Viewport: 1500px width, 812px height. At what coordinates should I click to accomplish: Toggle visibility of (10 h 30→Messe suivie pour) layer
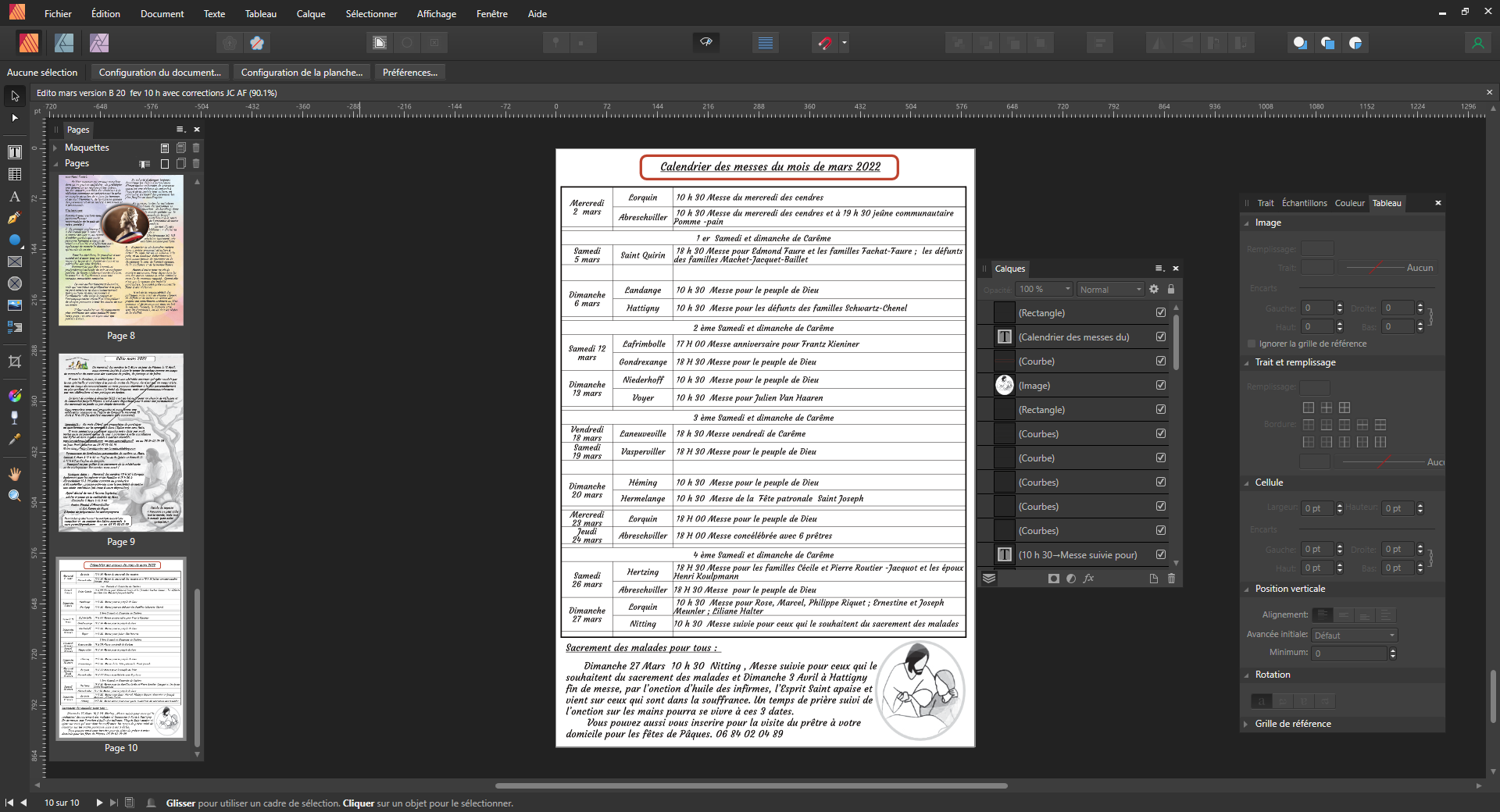1161,554
